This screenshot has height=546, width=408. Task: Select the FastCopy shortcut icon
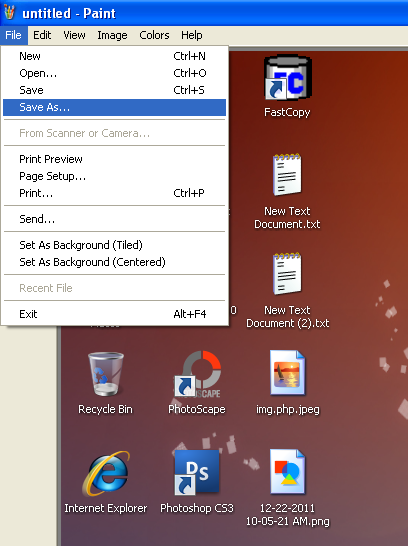(x=288, y=78)
